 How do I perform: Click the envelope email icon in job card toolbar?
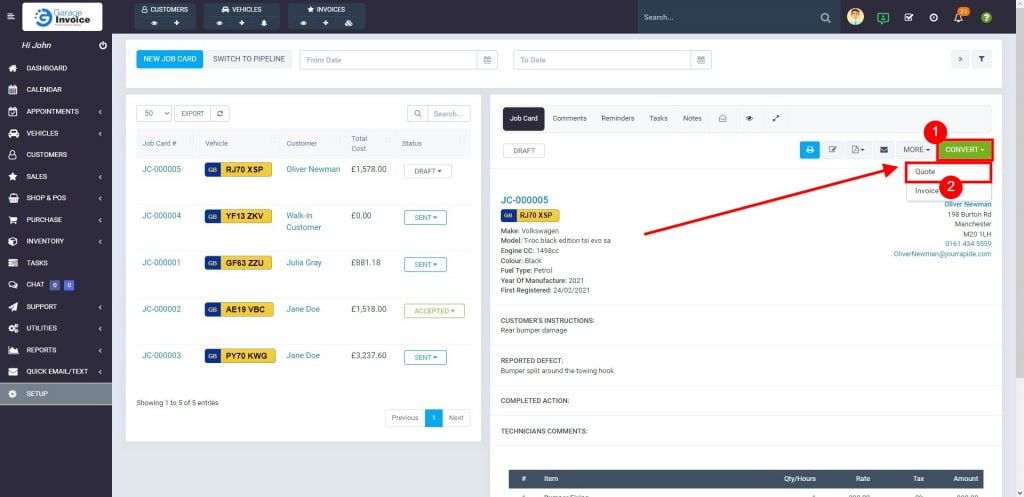pyautogui.click(x=884, y=150)
